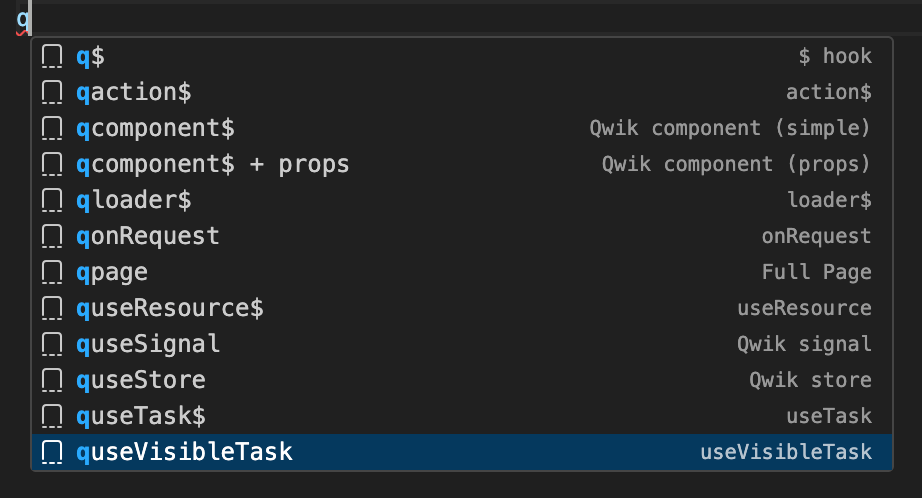Insert the qloader$ snippet
The image size is (922, 498).
coord(134,200)
